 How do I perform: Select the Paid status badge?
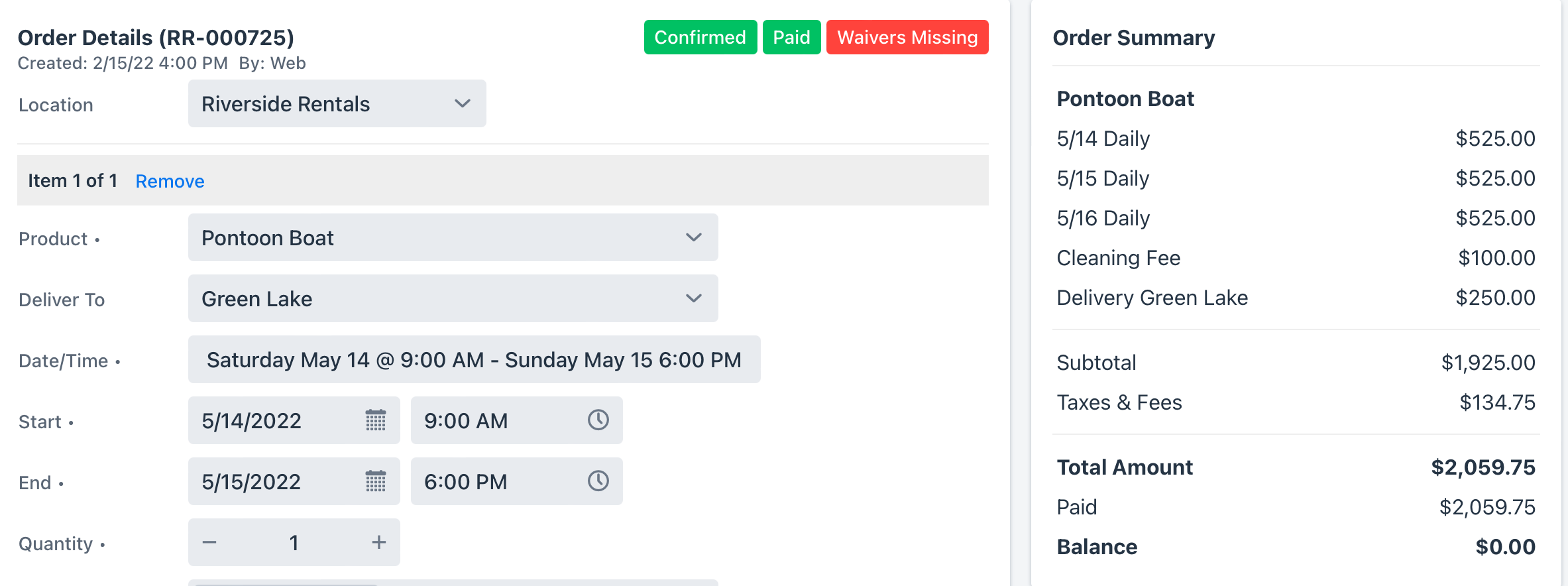click(x=792, y=37)
